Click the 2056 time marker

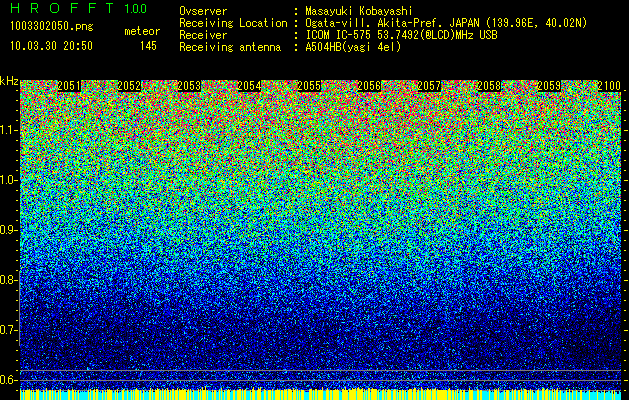coord(369,86)
